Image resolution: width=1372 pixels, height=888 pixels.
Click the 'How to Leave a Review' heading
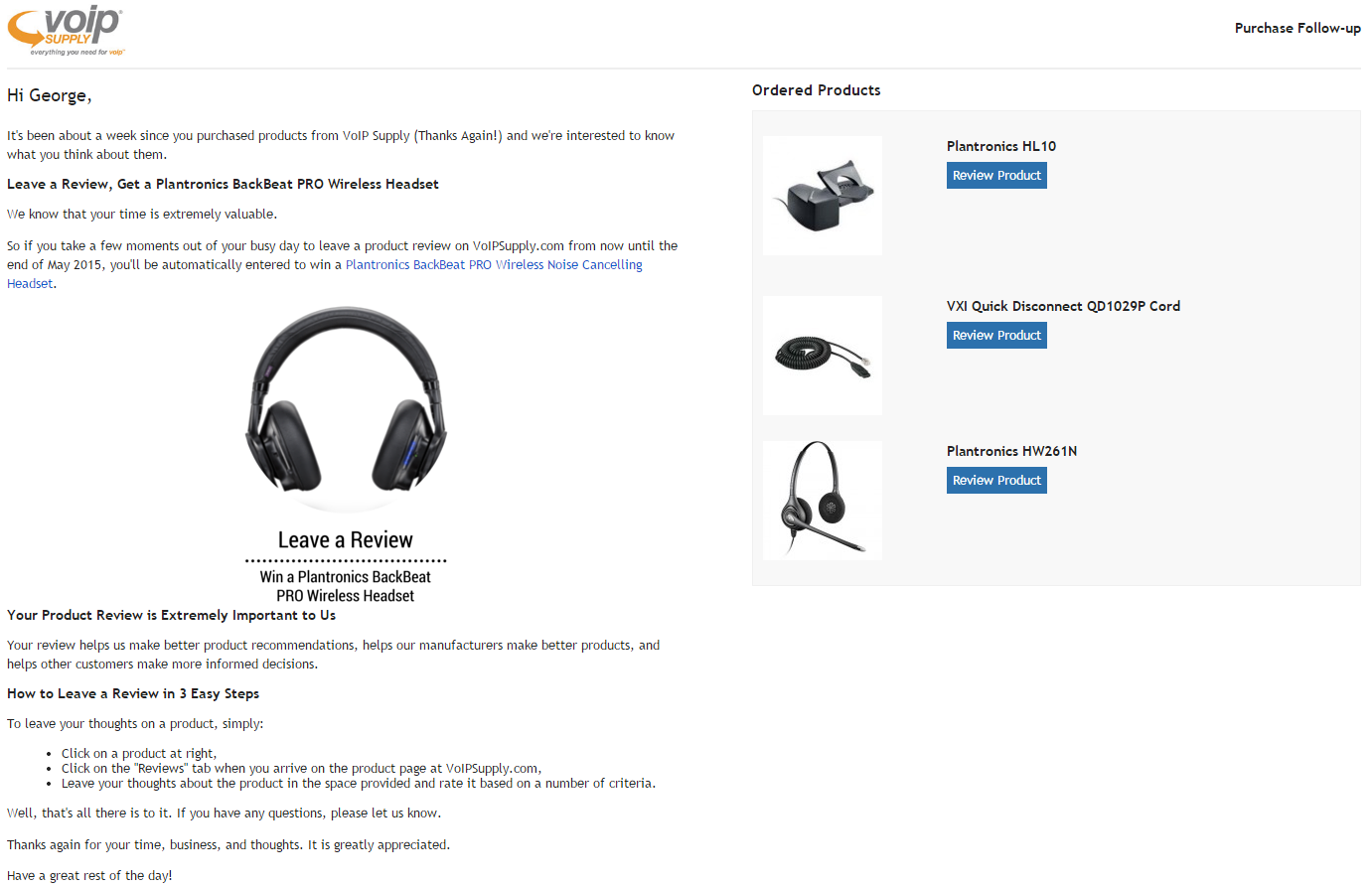(133, 694)
